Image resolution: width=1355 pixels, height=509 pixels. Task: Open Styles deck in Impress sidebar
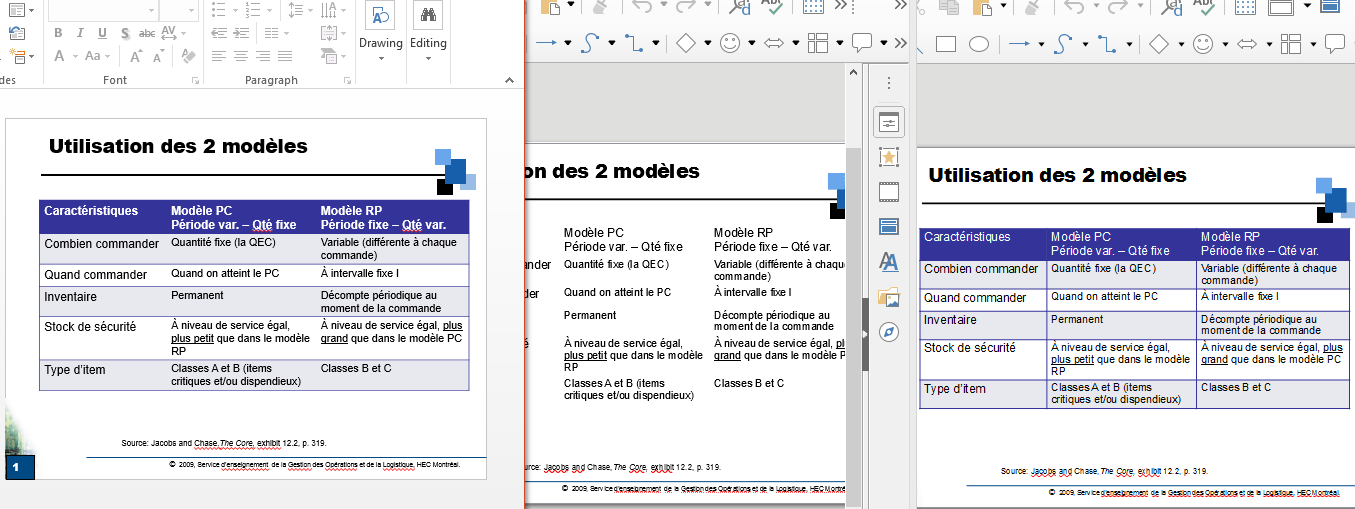pyautogui.click(x=888, y=262)
